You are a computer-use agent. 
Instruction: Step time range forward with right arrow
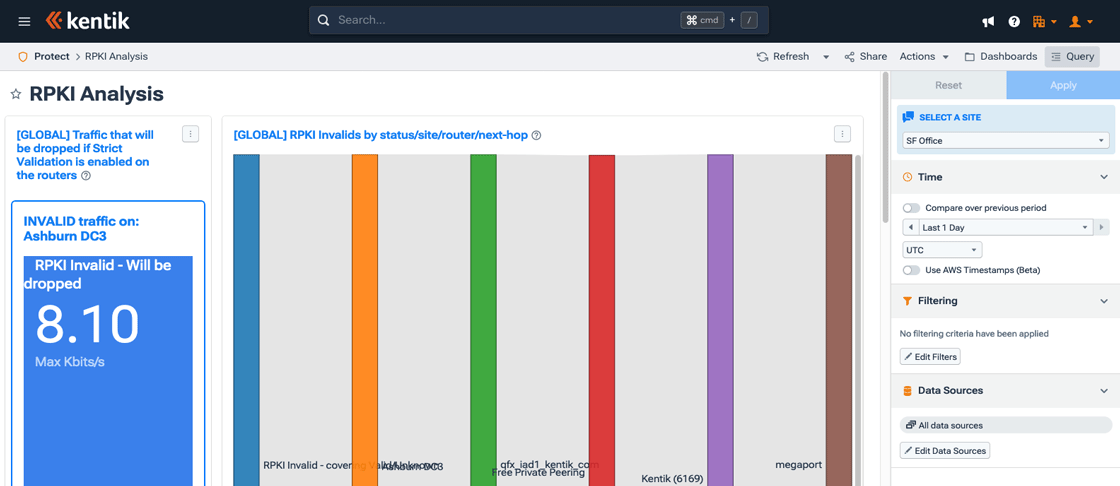pyautogui.click(x=1102, y=228)
